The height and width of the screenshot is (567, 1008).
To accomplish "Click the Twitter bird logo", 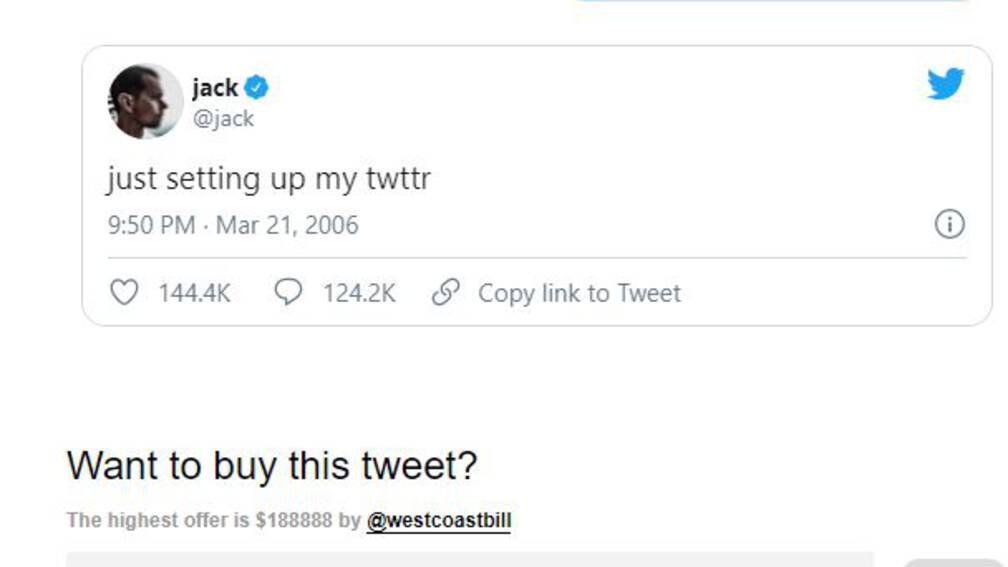I will point(946,84).
